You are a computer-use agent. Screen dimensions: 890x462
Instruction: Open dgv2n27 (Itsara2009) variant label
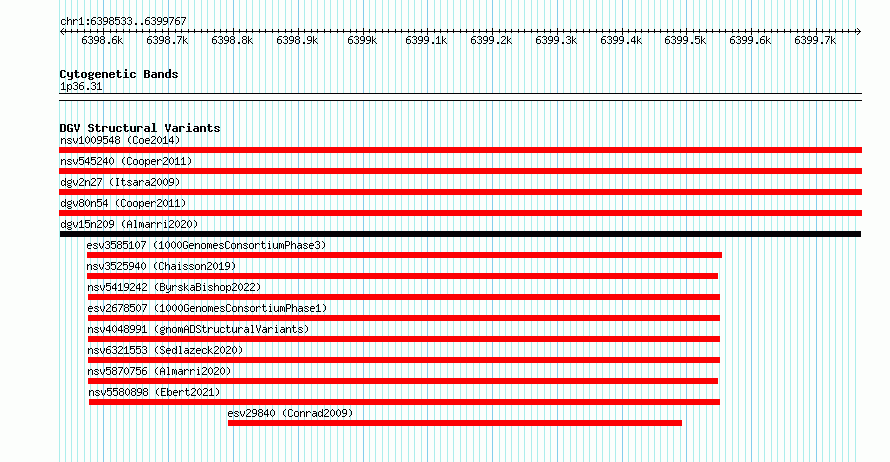click(x=120, y=182)
